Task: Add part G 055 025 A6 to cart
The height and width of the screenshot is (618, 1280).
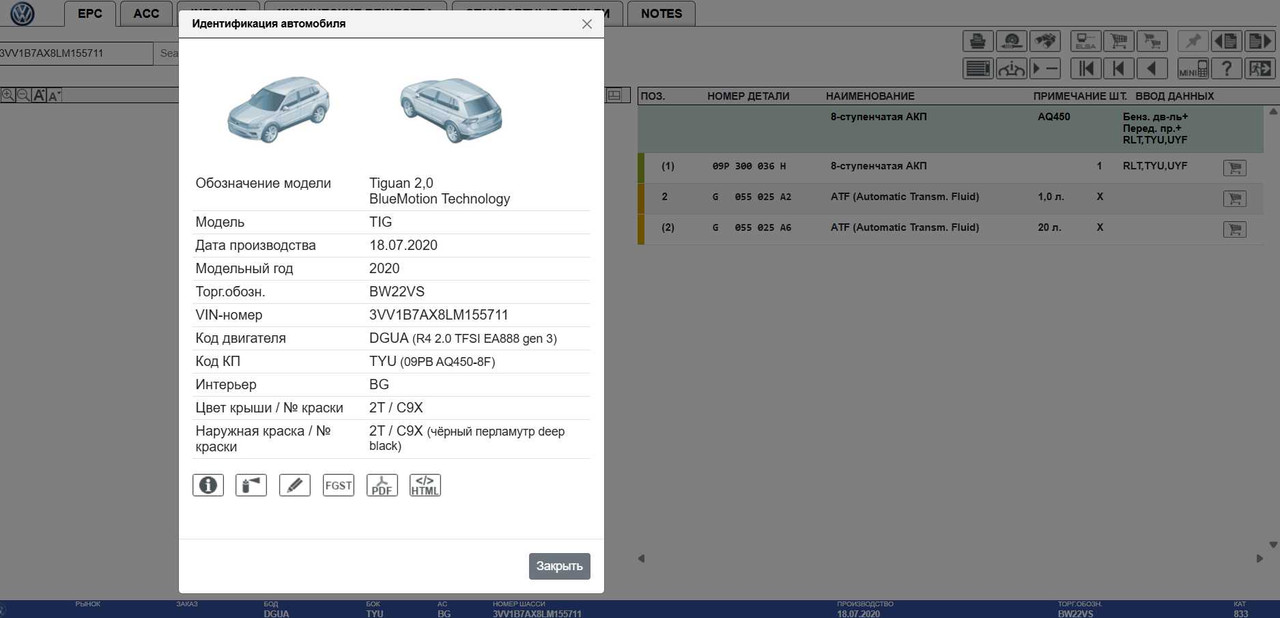Action: pos(1234,230)
